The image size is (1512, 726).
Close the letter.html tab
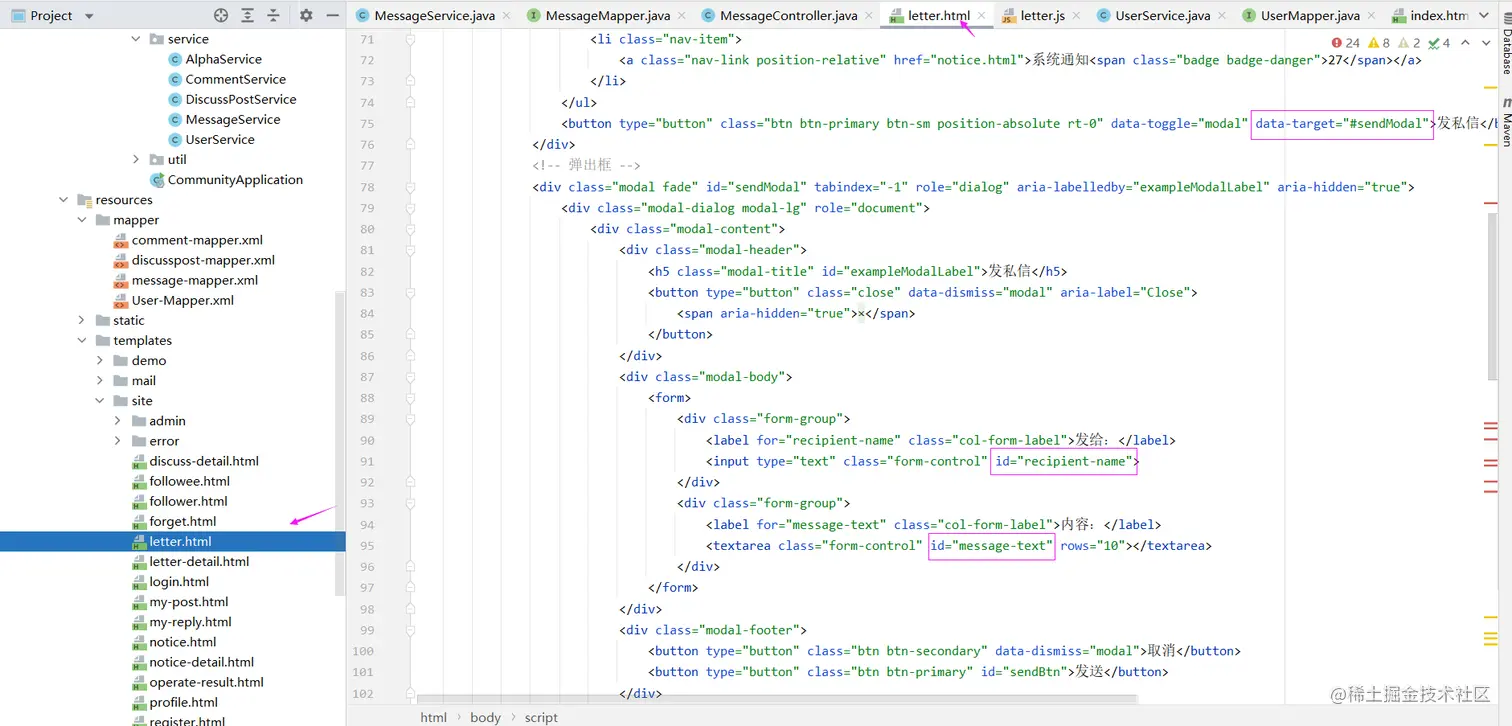pyautogui.click(x=982, y=16)
